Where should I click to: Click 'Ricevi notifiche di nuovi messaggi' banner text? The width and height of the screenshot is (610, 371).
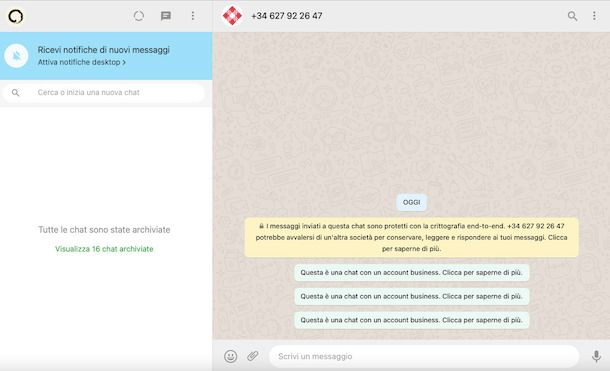(x=103, y=50)
